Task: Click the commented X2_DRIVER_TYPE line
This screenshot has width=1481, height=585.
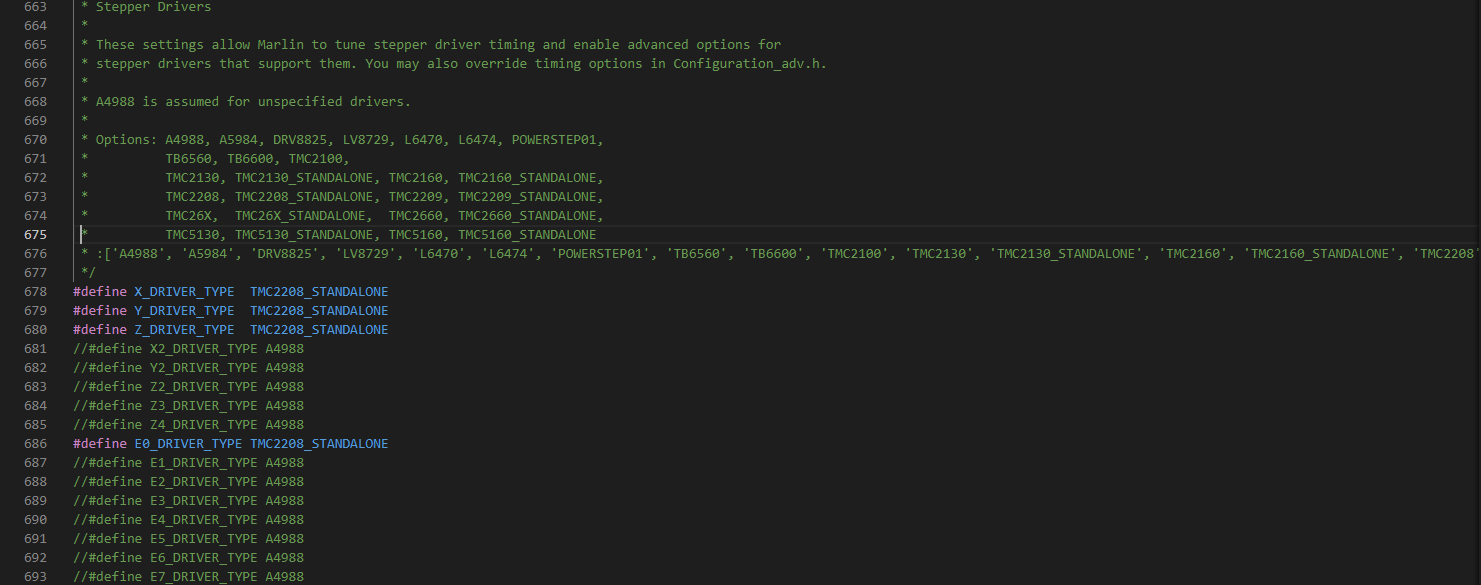Action: (x=188, y=349)
